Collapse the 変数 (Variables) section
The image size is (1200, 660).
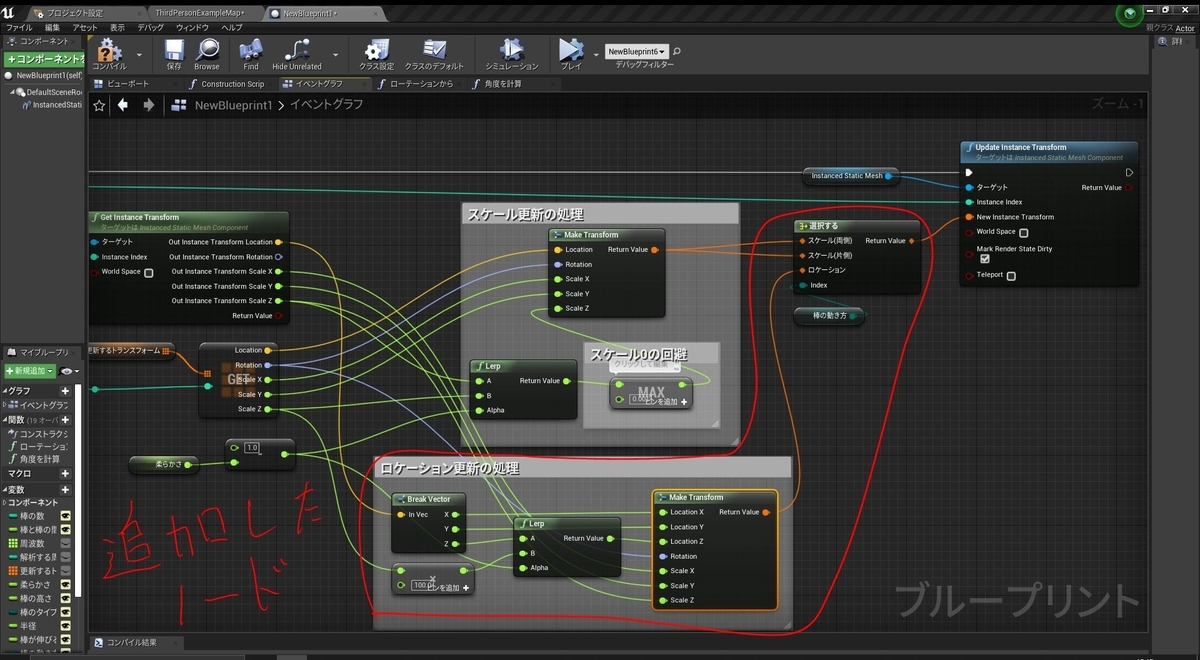click(x=4, y=490)
